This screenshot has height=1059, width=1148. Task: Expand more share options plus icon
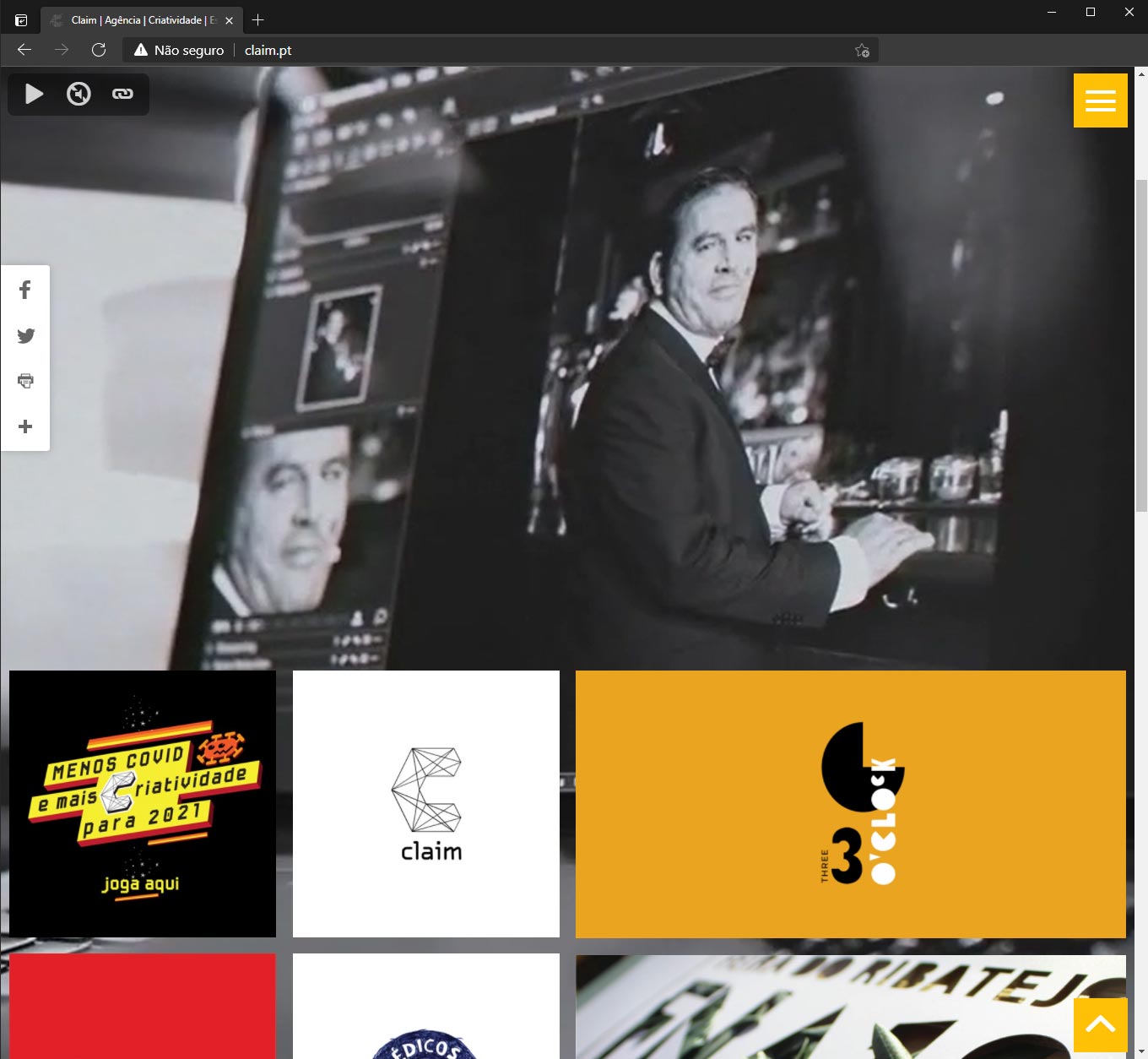coord(25,426)
